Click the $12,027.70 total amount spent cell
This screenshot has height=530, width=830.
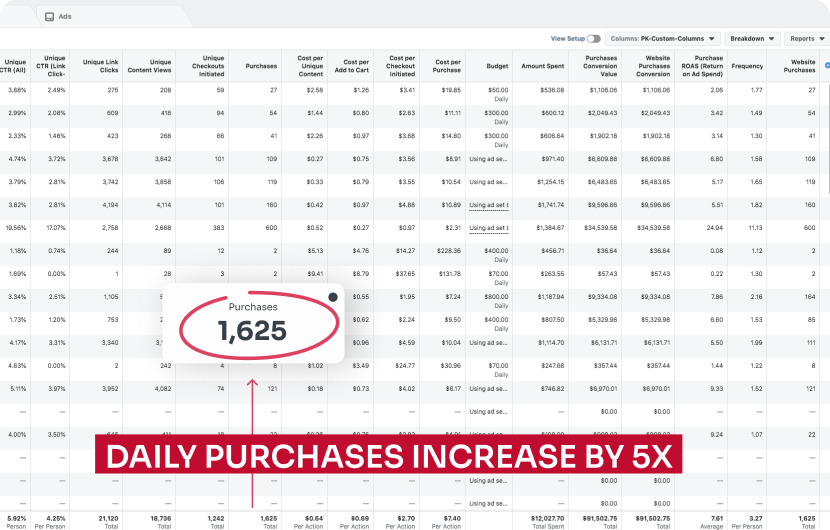[x=542, y=516]
